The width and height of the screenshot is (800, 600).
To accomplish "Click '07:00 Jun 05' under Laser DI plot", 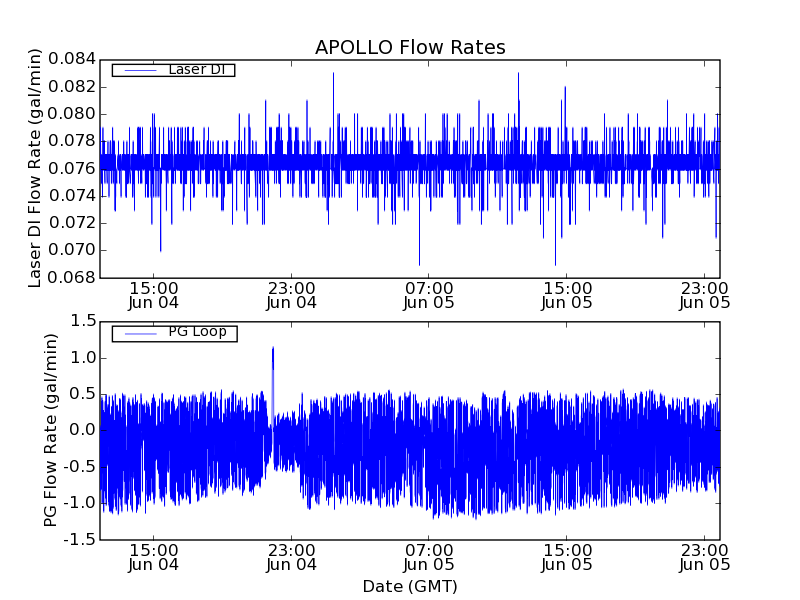I will click(x=429, y=296).
